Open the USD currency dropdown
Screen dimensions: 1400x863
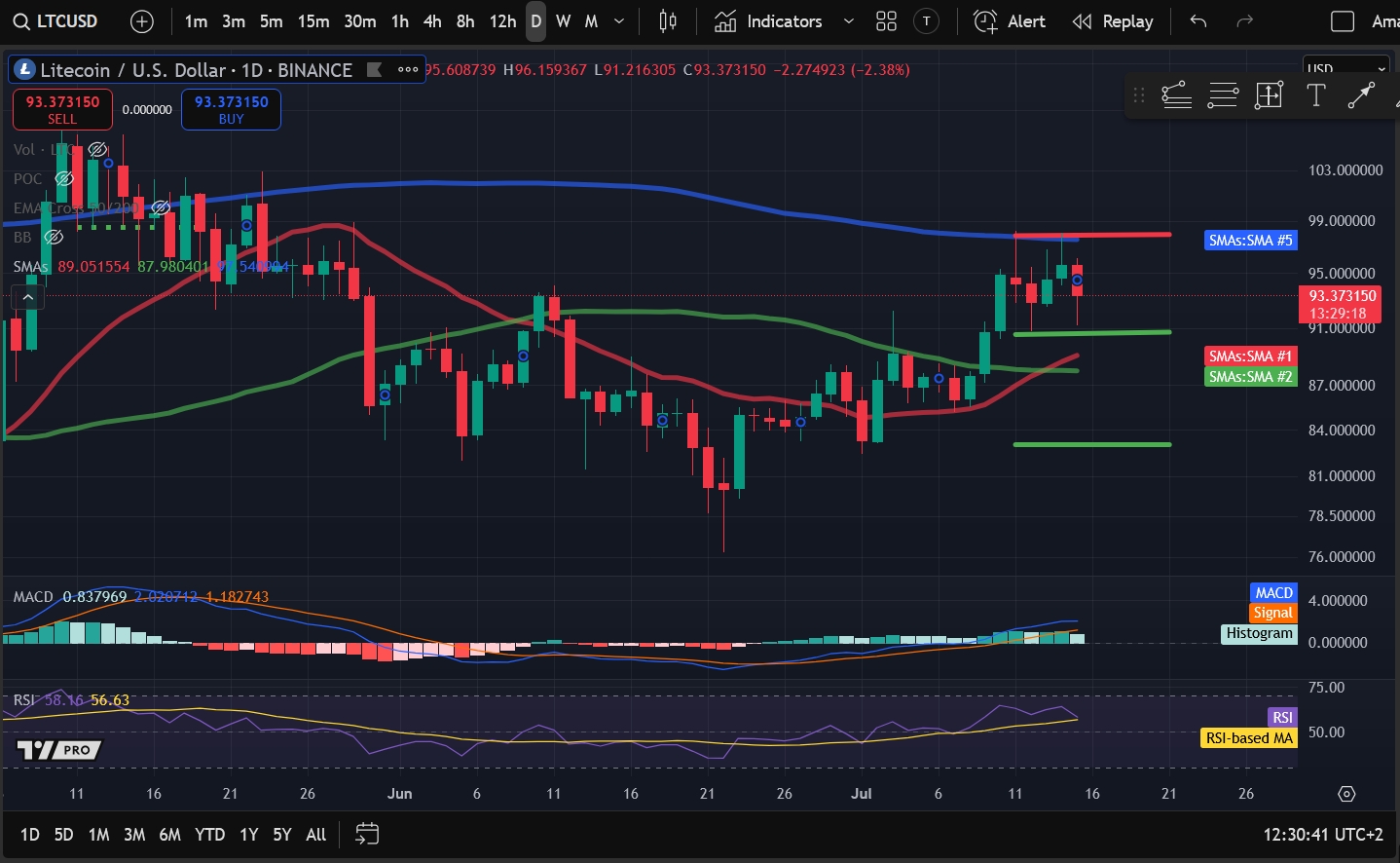pos(1345,69)
